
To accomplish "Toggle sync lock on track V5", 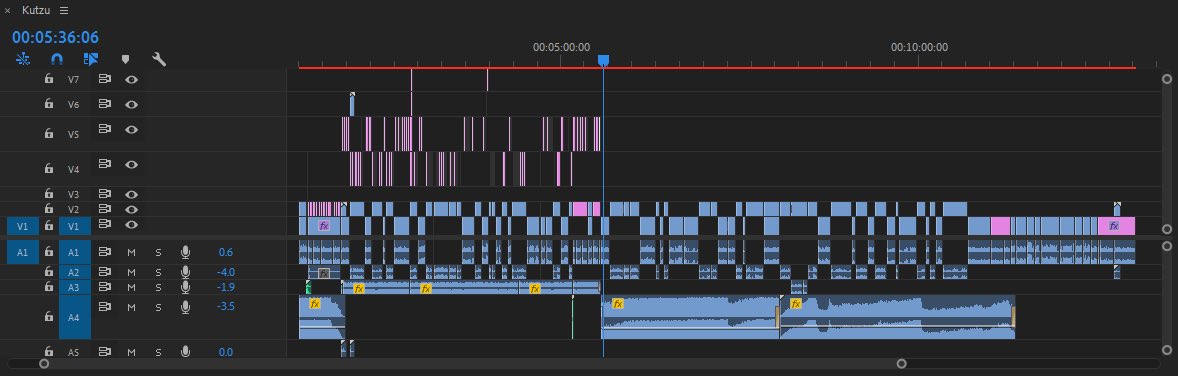I will pos(105,129).
